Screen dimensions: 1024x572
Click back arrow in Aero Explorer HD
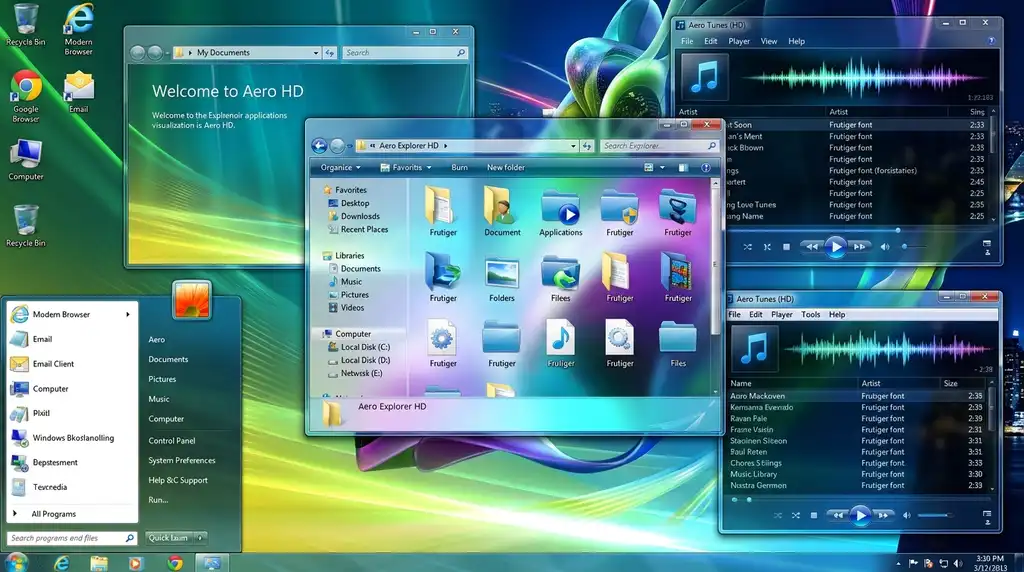[319, 146]
